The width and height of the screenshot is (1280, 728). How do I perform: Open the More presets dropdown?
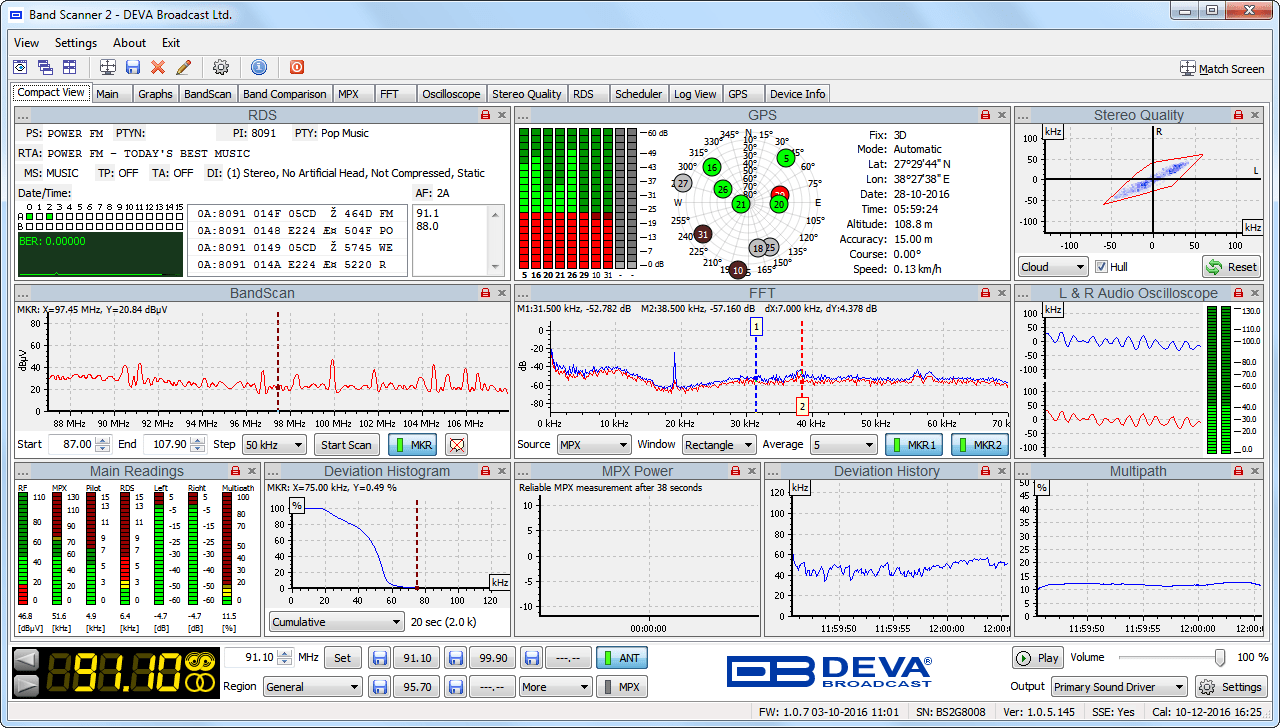click(555, 687)
